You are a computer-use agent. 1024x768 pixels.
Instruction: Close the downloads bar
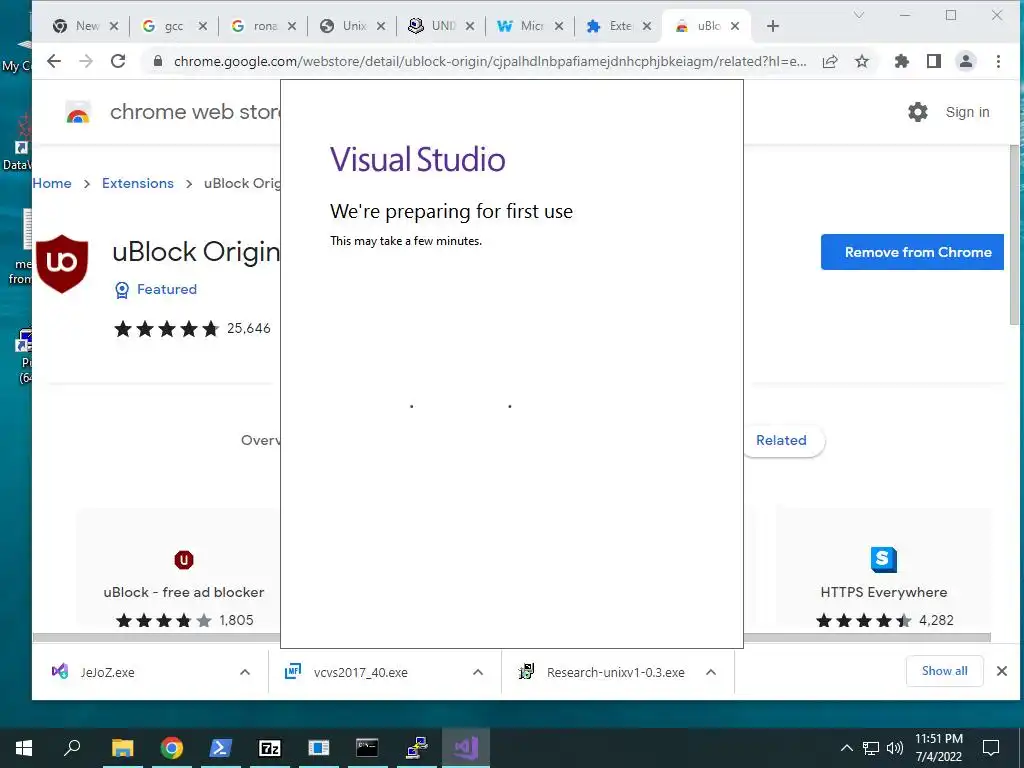pos(1002,671)
